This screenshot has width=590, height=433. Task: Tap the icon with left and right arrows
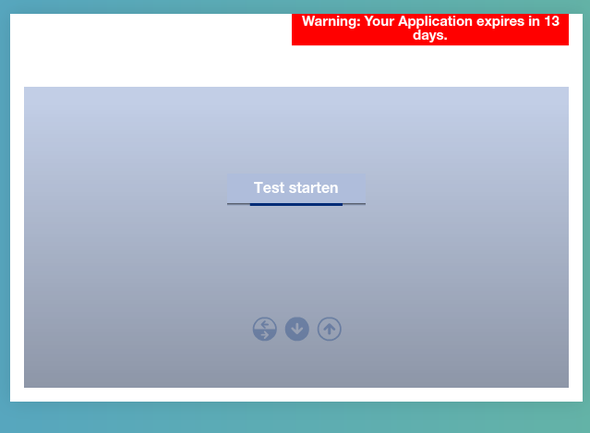click(265, 329)
